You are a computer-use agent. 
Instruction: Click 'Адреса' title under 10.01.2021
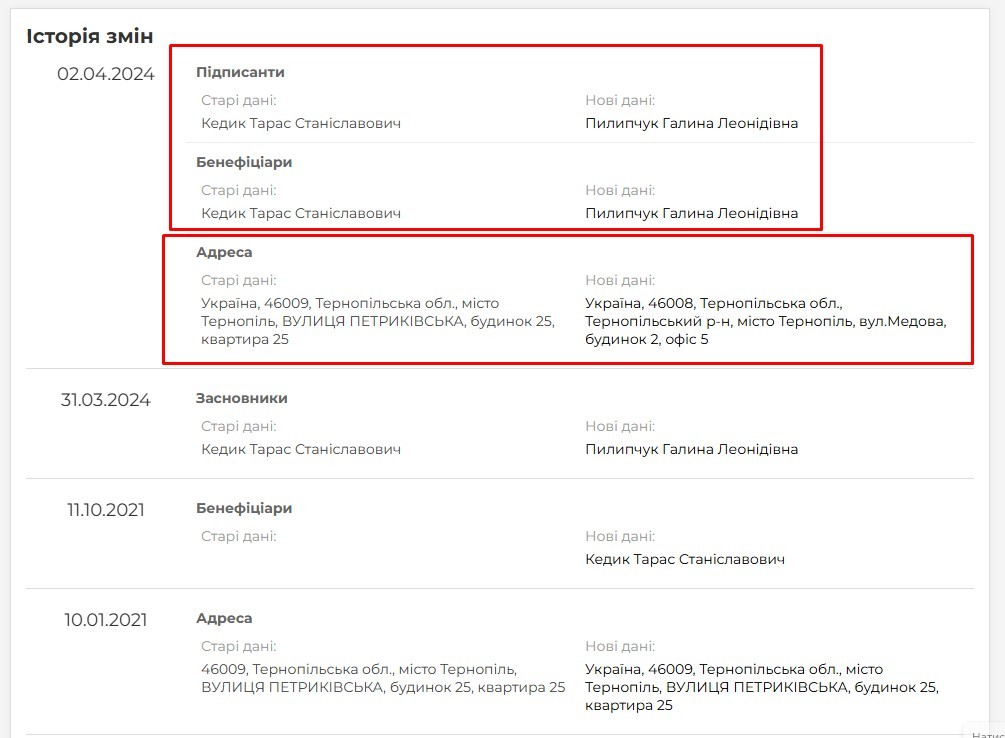click(224, 619)
